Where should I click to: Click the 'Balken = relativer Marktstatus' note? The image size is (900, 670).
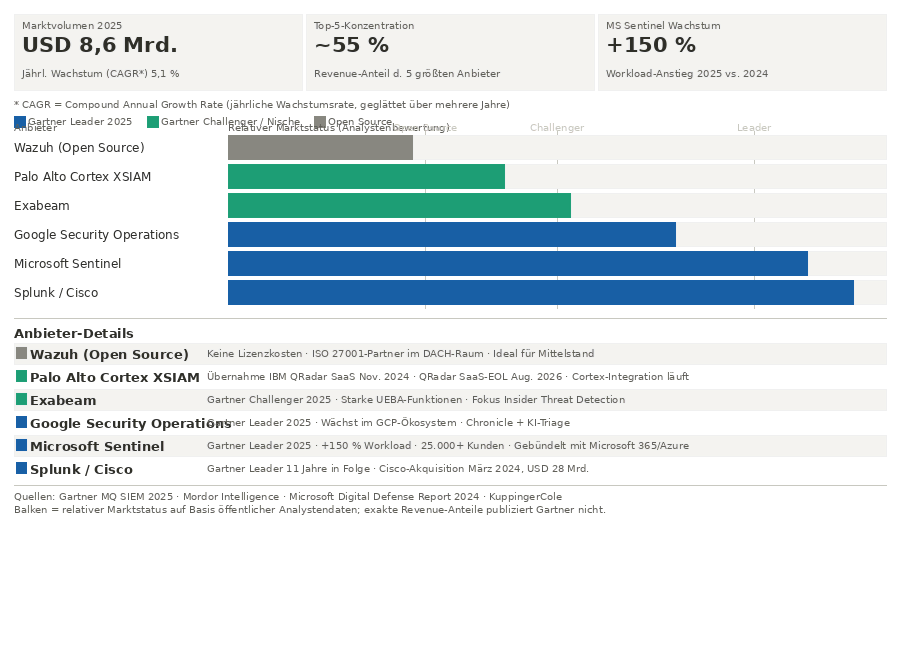click(310, 510)
